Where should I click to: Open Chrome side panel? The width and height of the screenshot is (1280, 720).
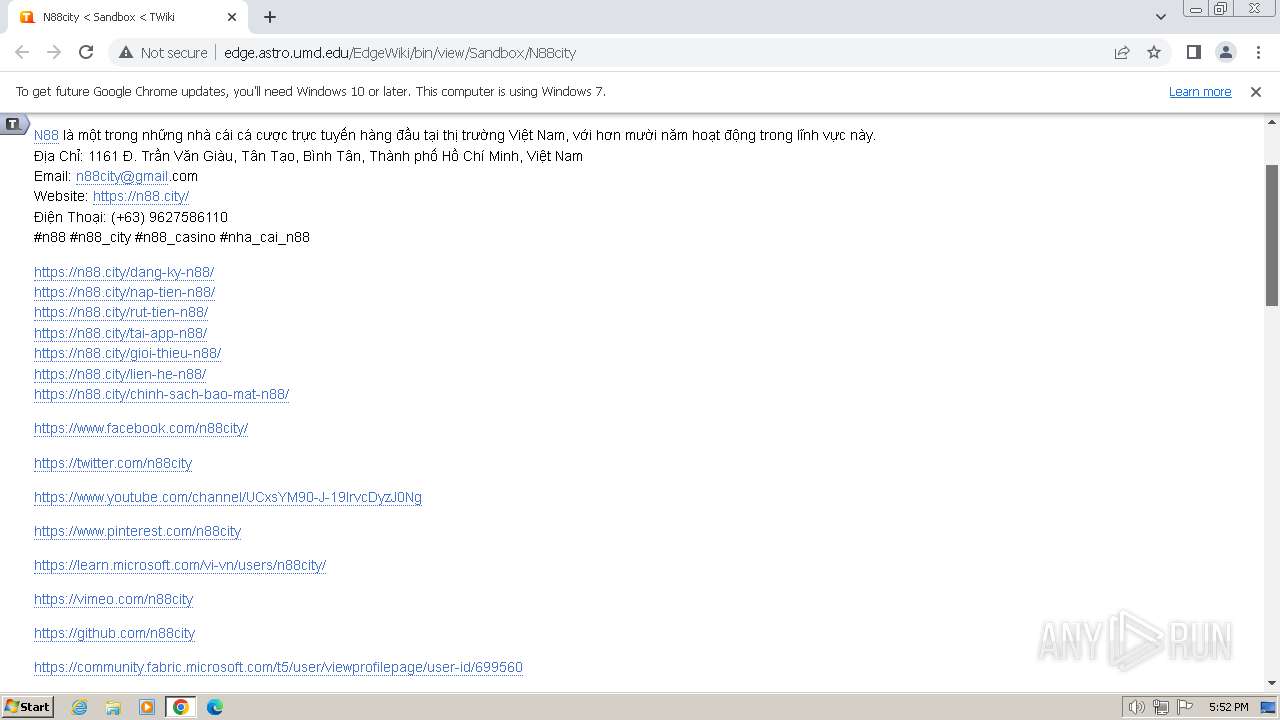(1193, 52)
